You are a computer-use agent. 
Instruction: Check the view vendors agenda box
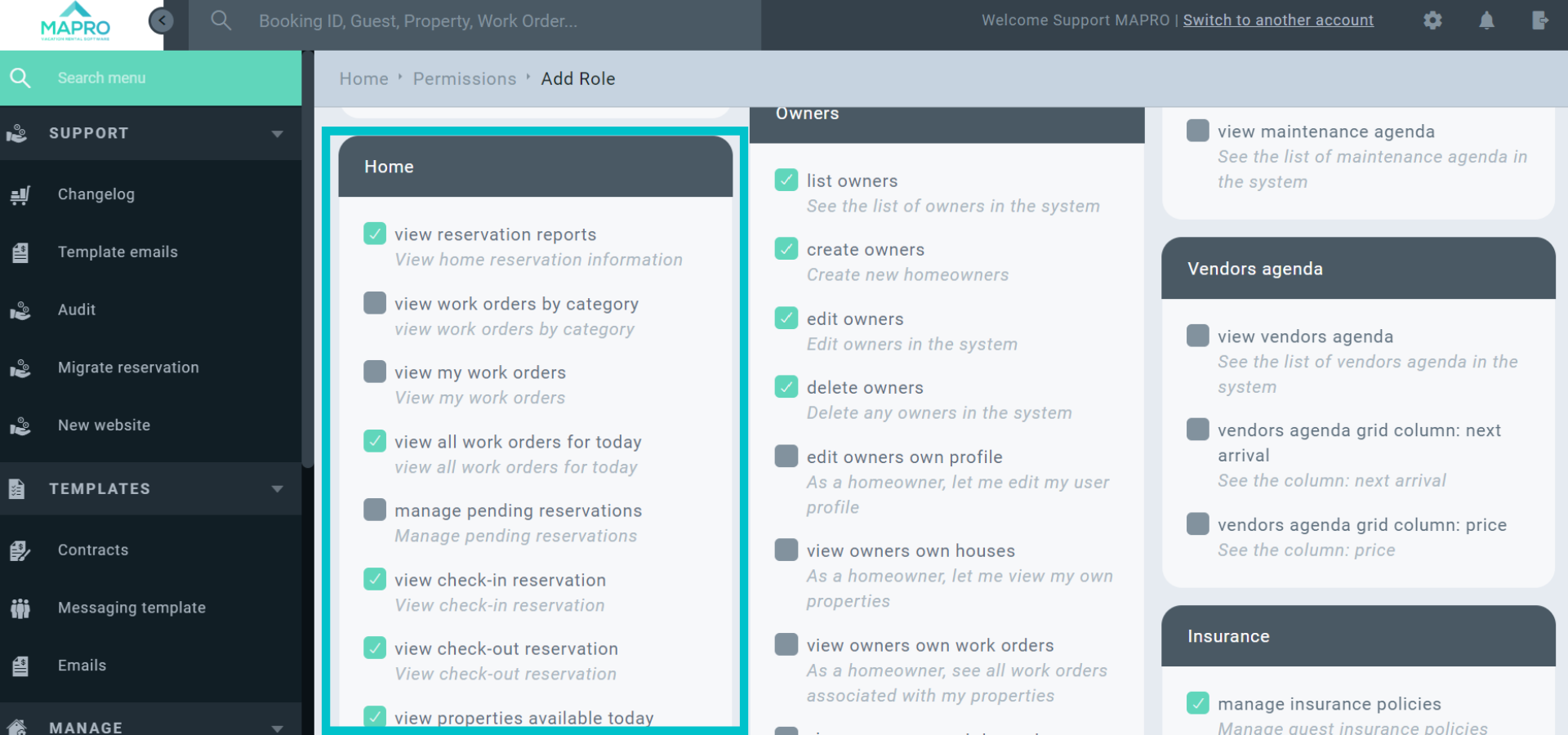tap(1197, 336)
